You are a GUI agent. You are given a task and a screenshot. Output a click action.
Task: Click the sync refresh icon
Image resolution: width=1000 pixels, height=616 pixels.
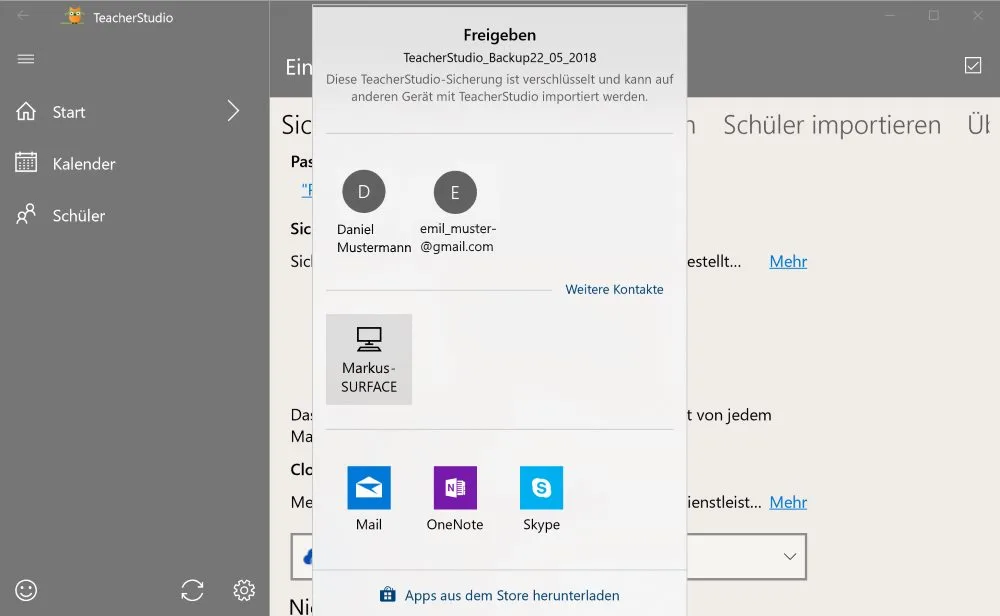[x=192, y=590]
